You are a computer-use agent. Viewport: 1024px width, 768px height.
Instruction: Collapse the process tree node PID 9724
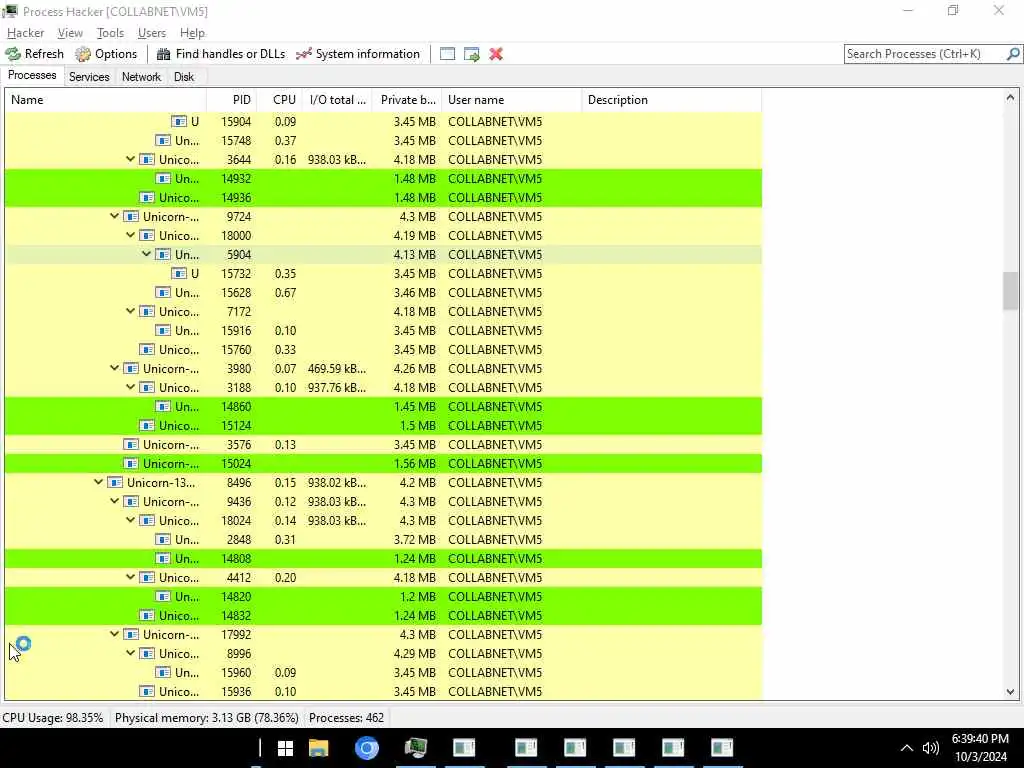pyautogui.click(x=114, y=216)
